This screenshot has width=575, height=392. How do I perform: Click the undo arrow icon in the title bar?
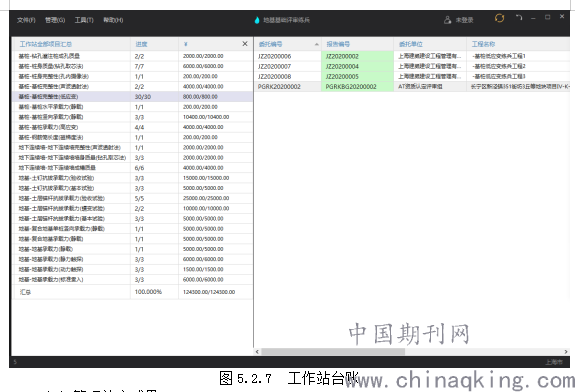[519, 18]
